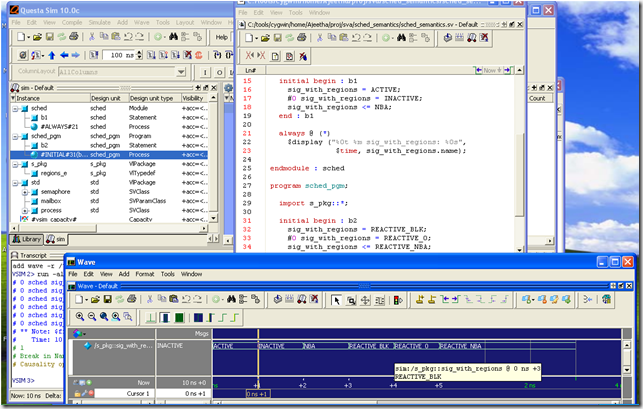Screen dimensions: 643x409
Task: Open the Compile menu in Questa Sim
Action: click(73, 21)
